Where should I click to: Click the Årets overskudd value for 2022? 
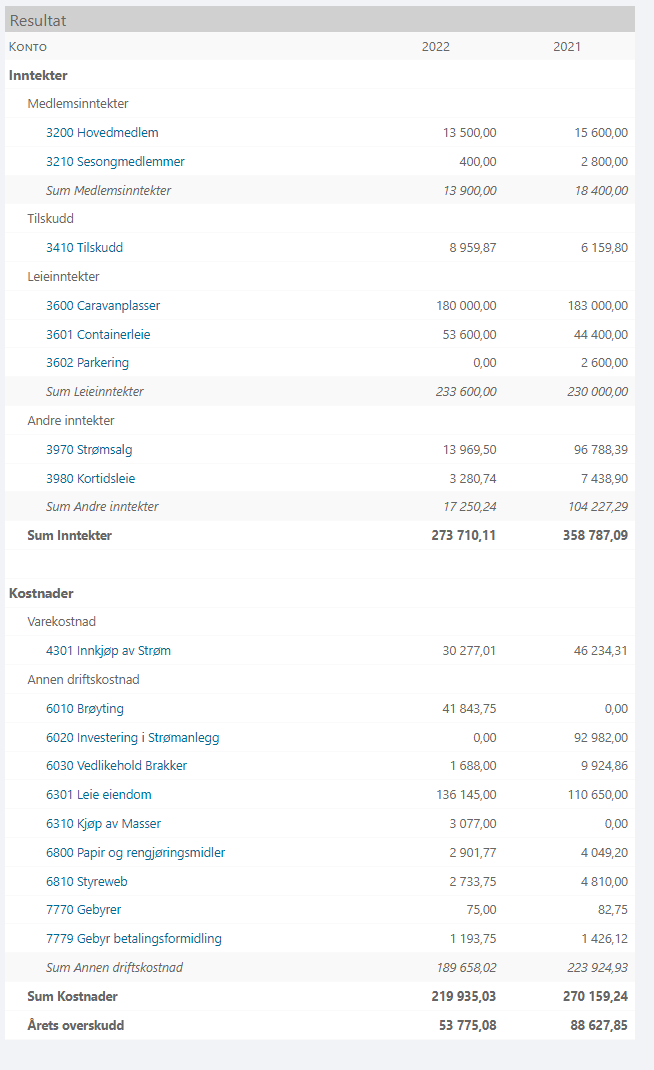tap(463, 1025)
